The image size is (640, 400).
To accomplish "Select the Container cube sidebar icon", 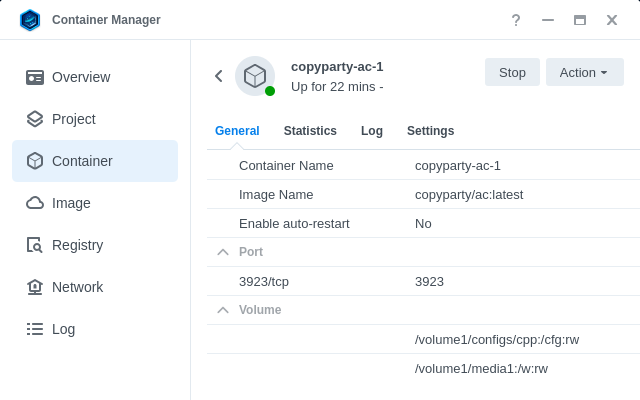I will pos(35,161).
